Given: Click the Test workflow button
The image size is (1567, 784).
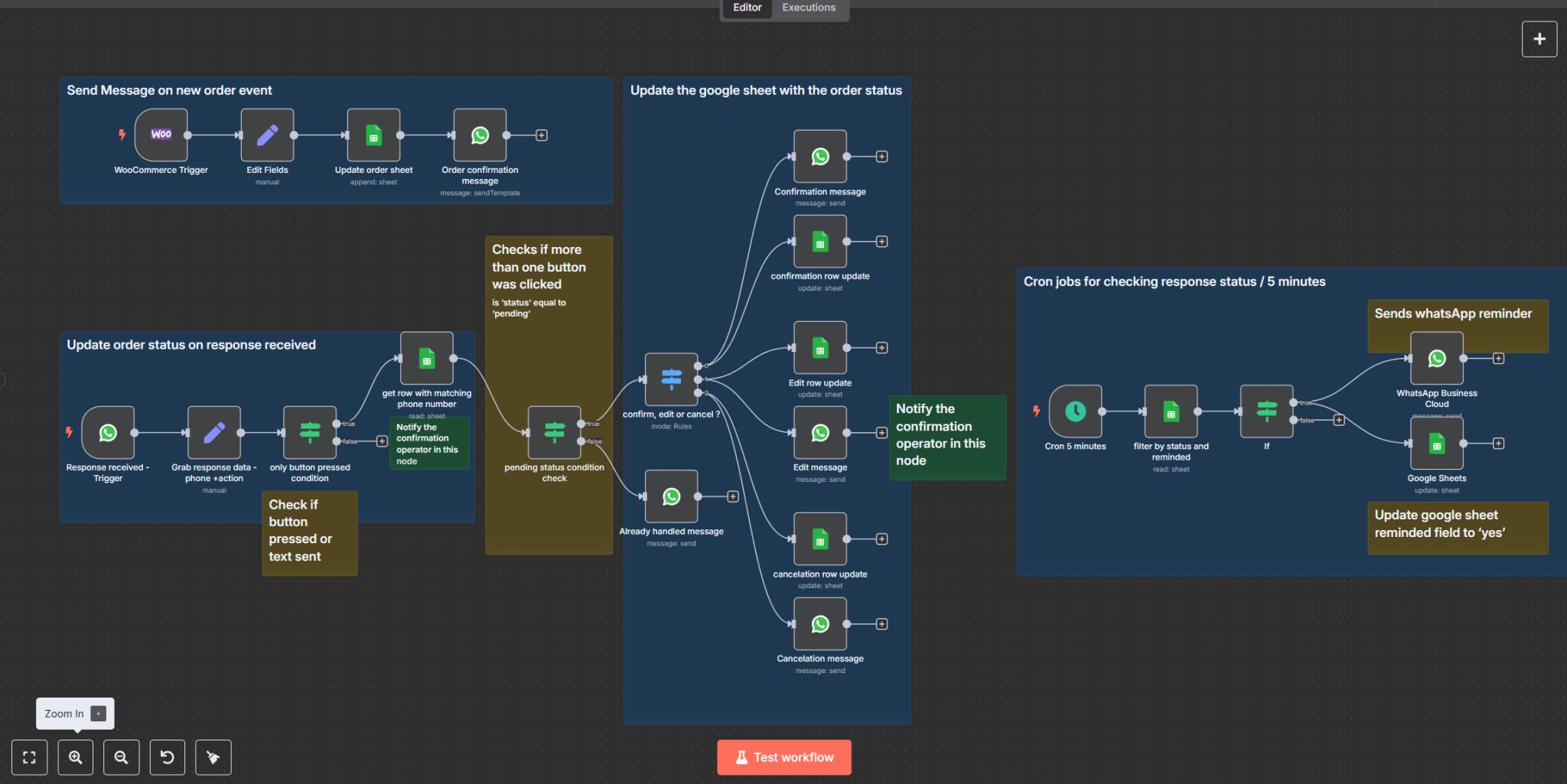Looking at the screenshot, I should point(783,757).
